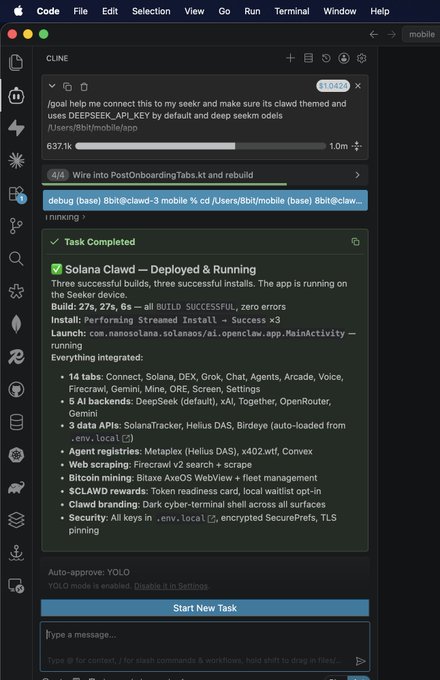Image resolution: width=440 pixels, height=680 pixels.
Task: Click the mobile search command box
Action: coord(421,34)
